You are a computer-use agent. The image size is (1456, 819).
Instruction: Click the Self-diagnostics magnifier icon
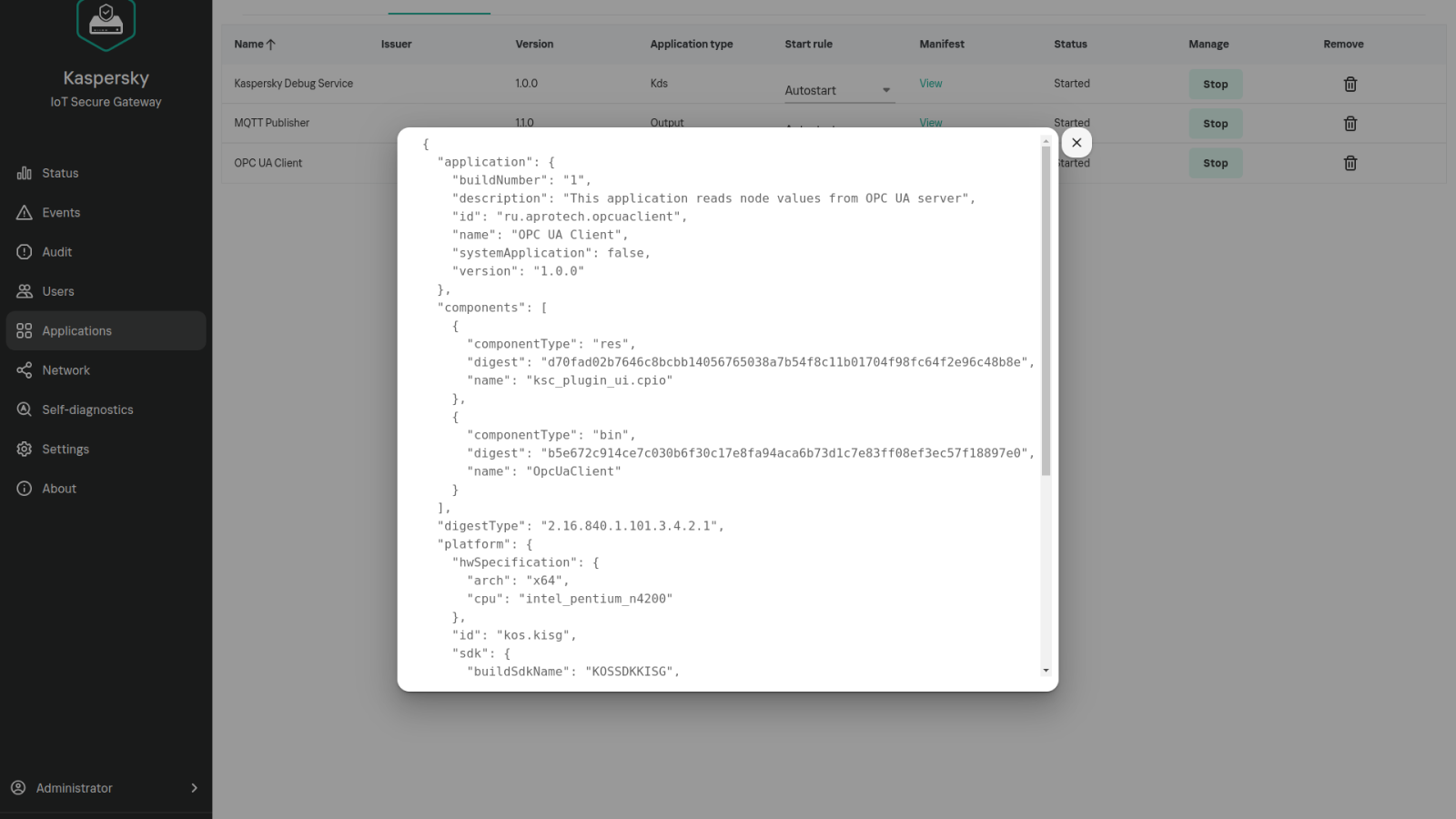pyautogui.click(x=25, y=409)
